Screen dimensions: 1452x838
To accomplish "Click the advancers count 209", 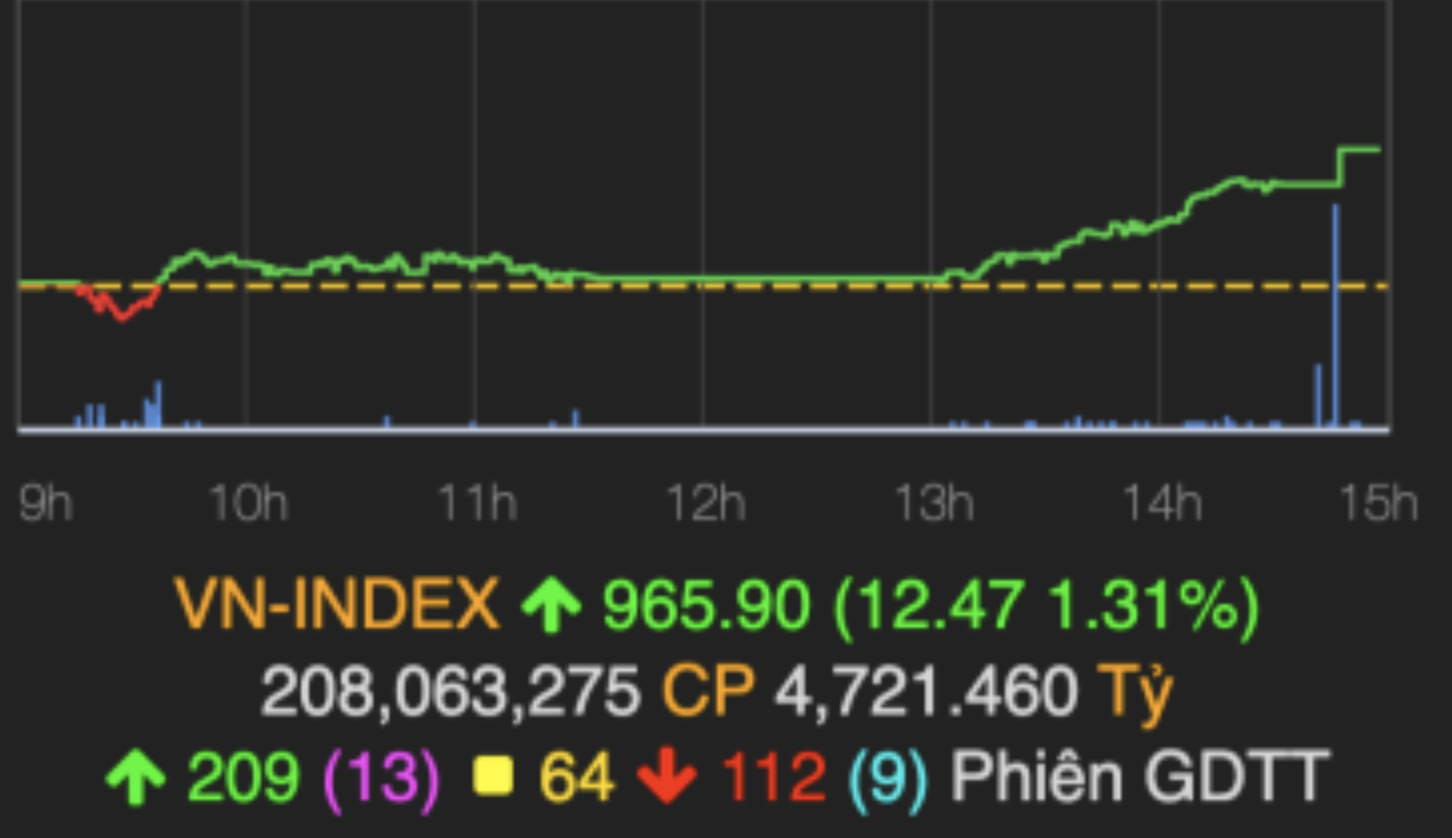I will pyautogui.click(x=243, y=778).
